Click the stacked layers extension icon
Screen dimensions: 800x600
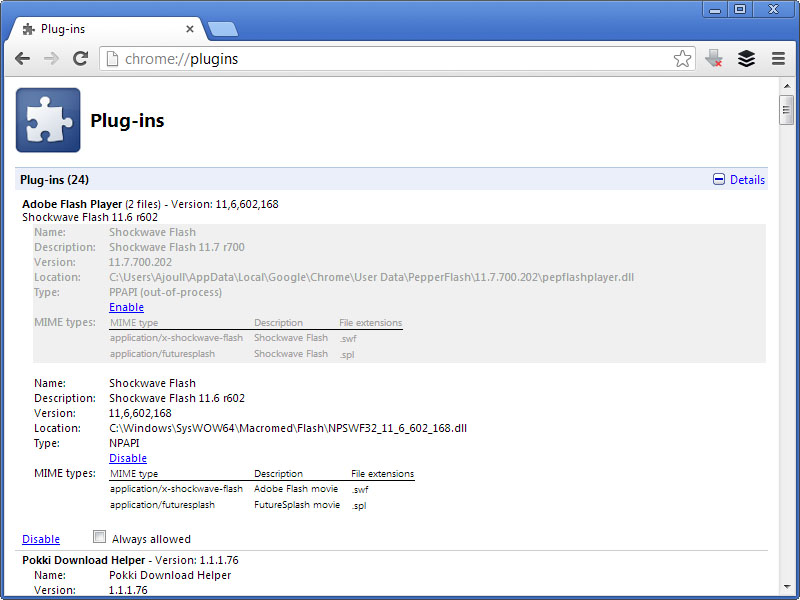(x=746, y=59)
